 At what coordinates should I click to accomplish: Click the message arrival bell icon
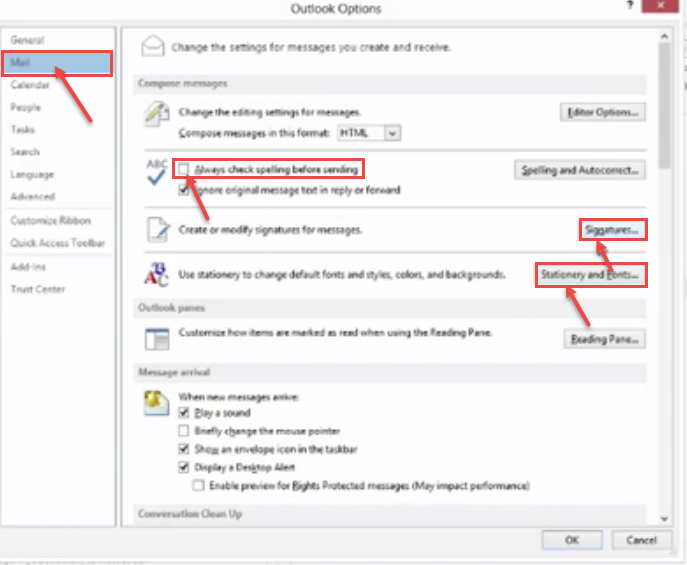tap(156, 403)
